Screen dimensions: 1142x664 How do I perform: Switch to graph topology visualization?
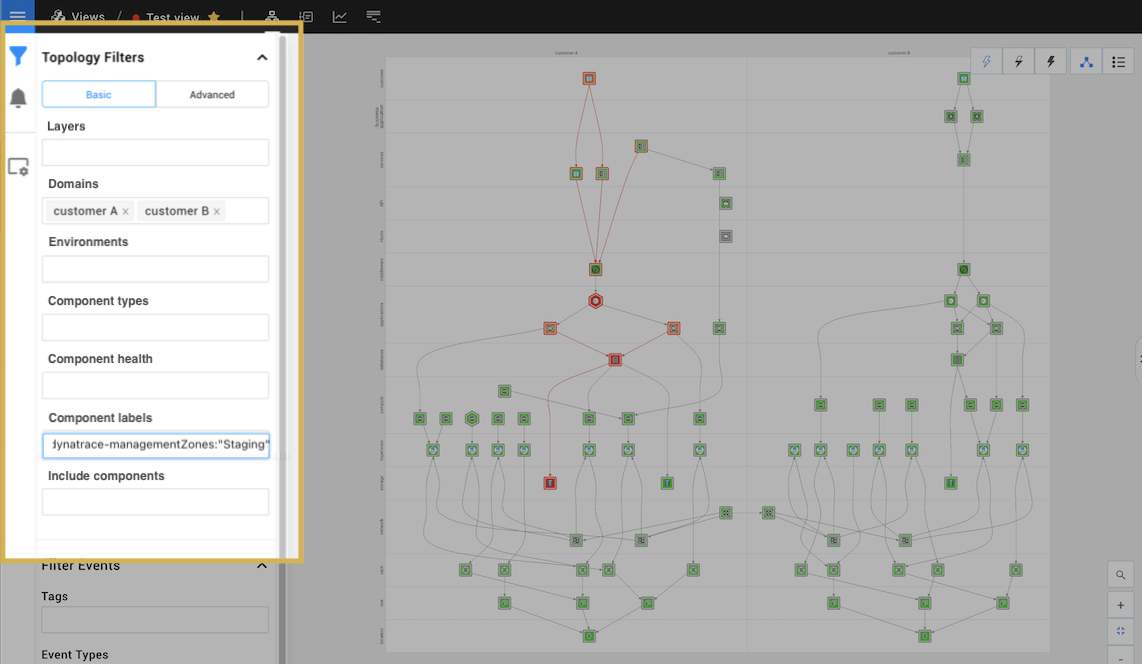click(1086, 62)
